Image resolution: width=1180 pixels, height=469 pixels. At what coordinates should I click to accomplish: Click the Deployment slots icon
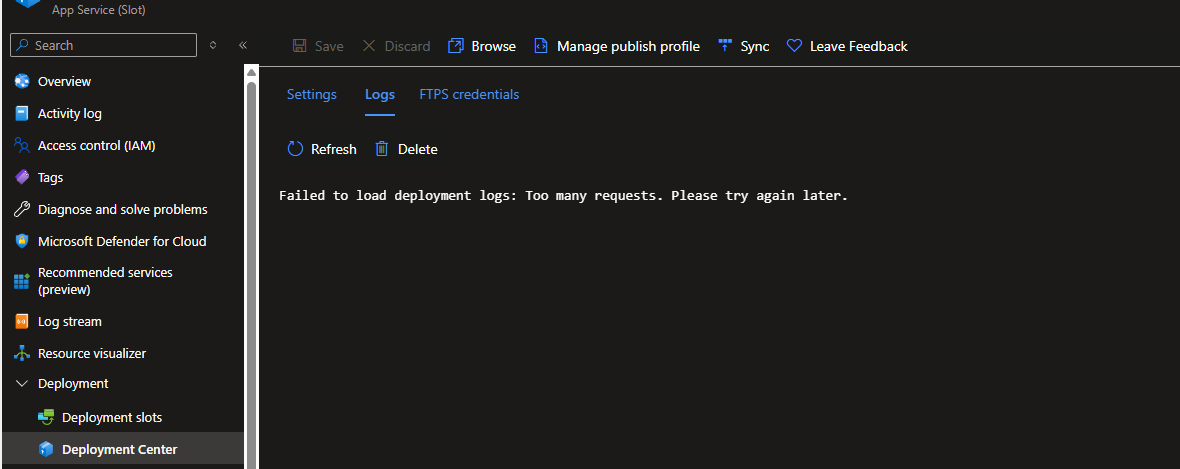click(46, 417)
